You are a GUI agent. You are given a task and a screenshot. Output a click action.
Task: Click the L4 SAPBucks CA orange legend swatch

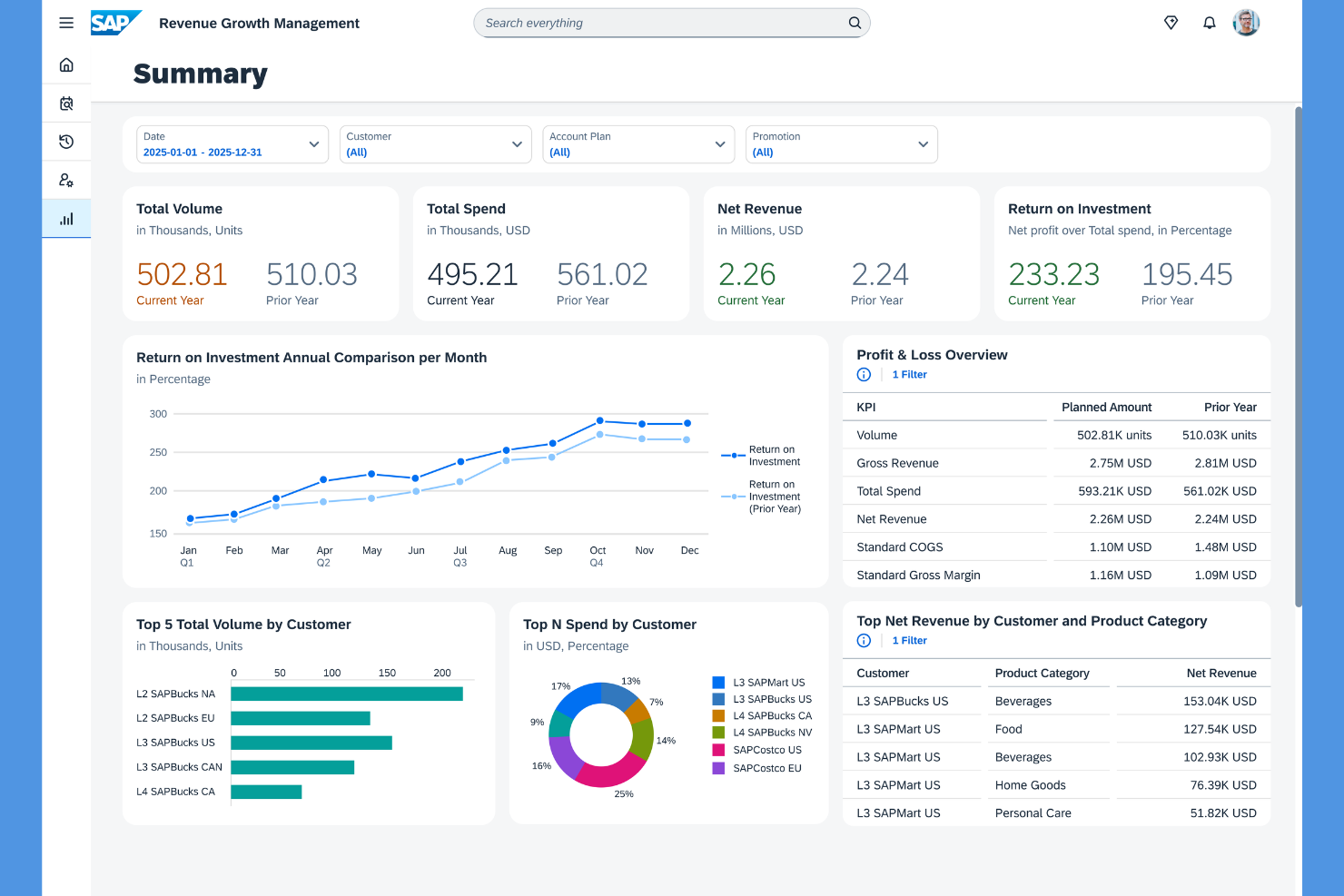click(718, 716)
